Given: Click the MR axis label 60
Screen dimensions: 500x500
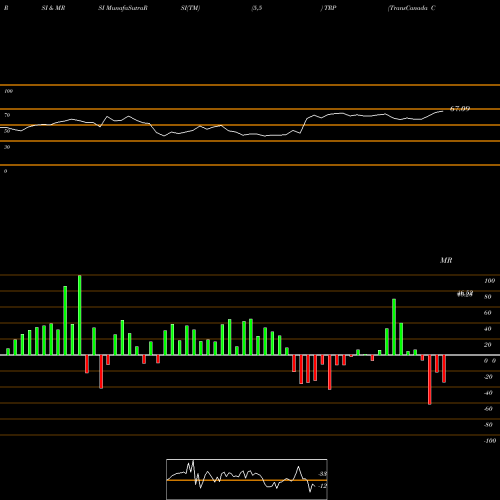Looking at the screenshot, I should point(488,313).
